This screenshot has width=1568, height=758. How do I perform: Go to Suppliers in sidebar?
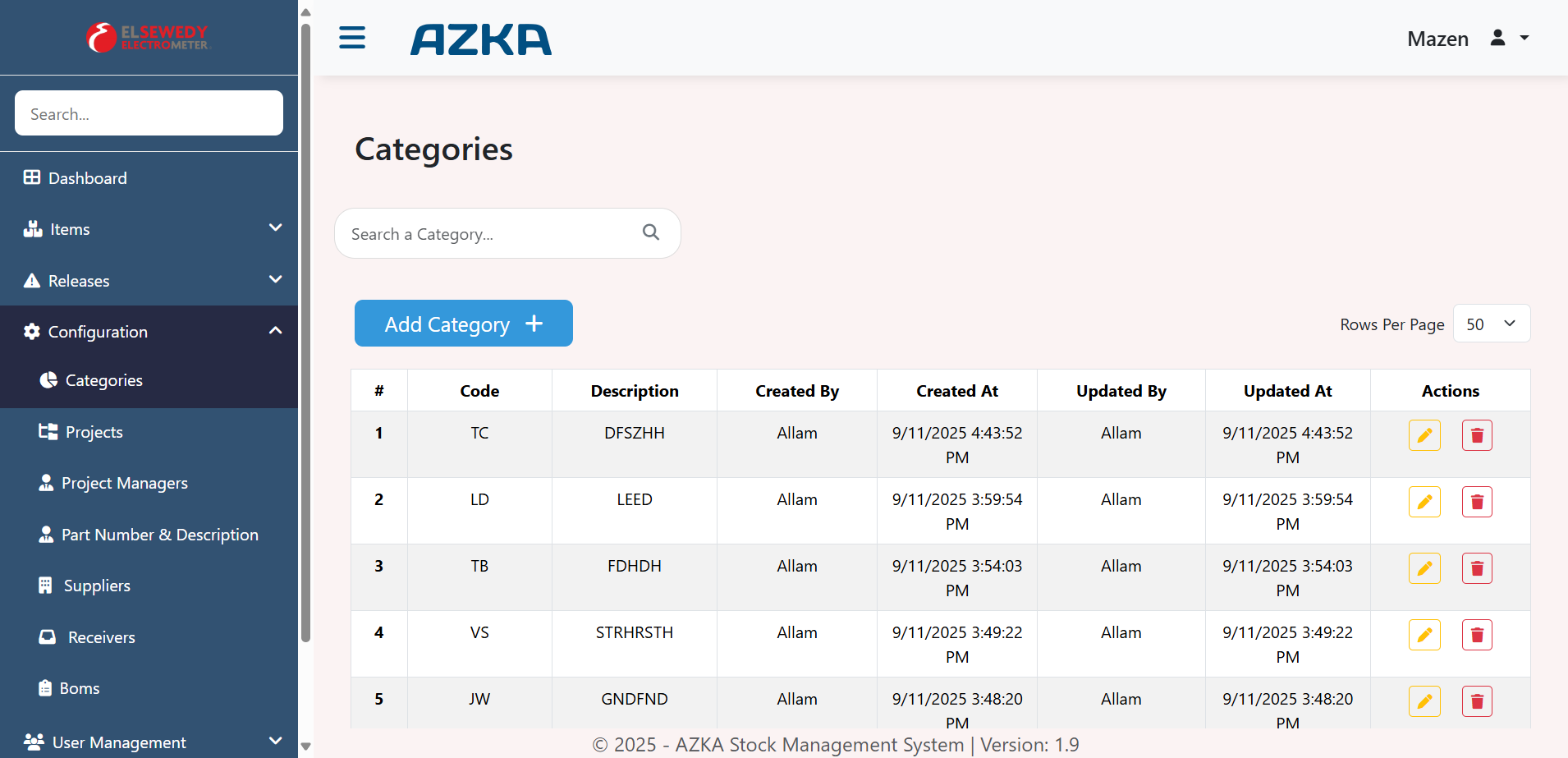(97, 586)
